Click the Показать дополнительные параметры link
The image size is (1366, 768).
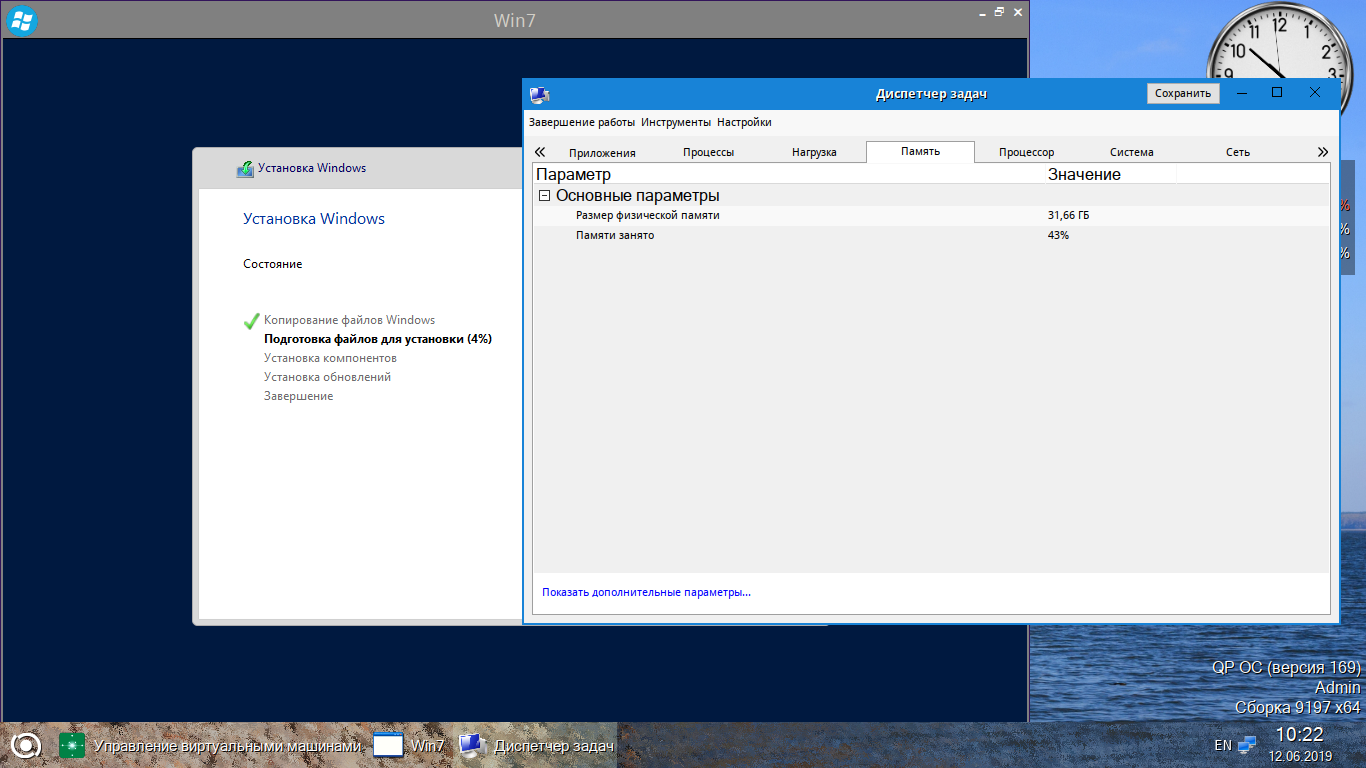(x=646, y=592)
